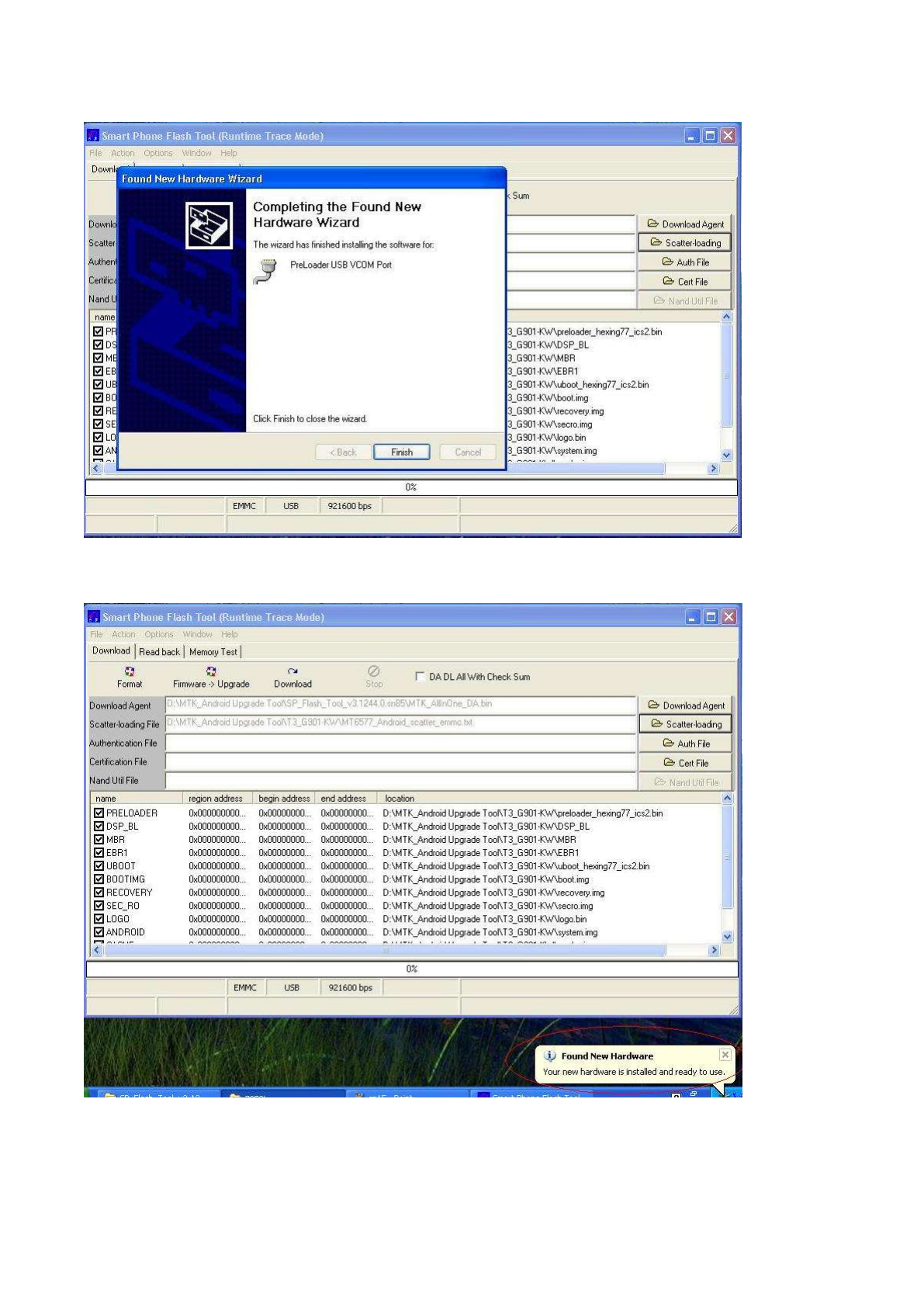This screenshot has width=924, height=1307.
Task: Toggle the UBOOT checkbox
Action: (x=99, y=865)
